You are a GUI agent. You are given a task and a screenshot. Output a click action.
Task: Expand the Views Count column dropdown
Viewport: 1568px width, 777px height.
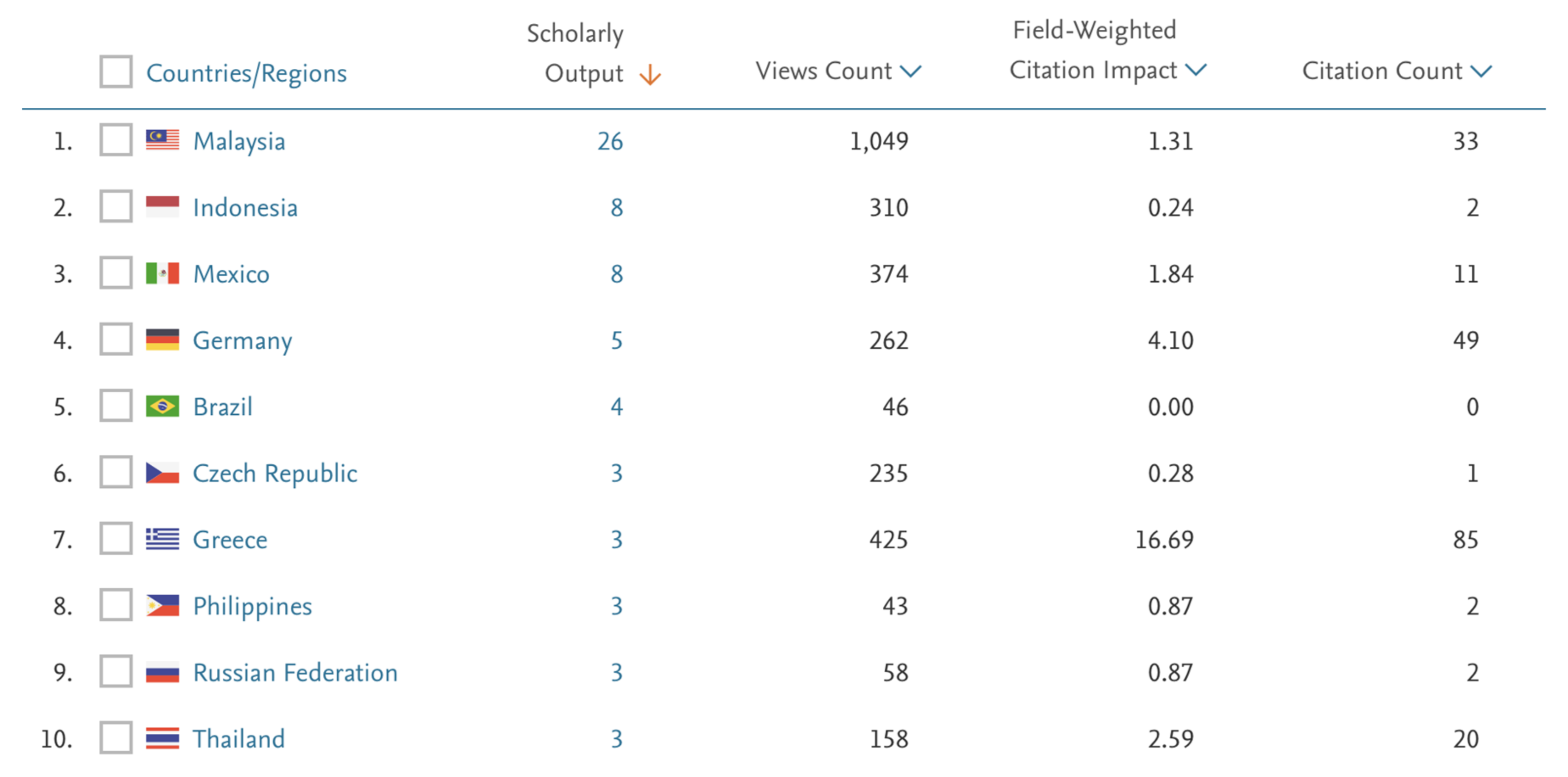click(x=911, y=72)
